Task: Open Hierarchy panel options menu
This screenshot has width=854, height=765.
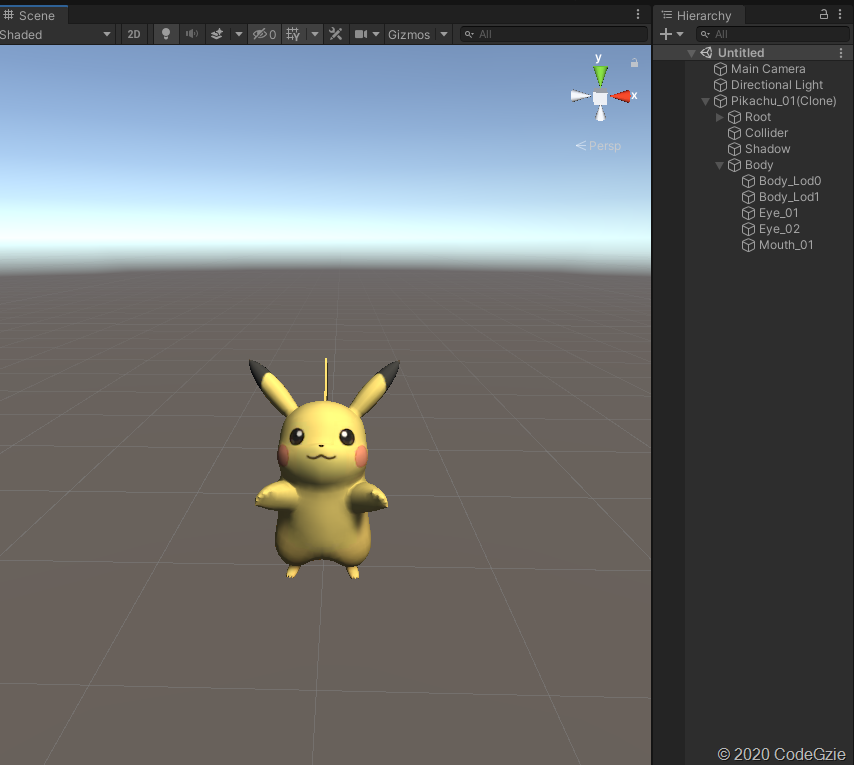Action: tap(840, 15)
